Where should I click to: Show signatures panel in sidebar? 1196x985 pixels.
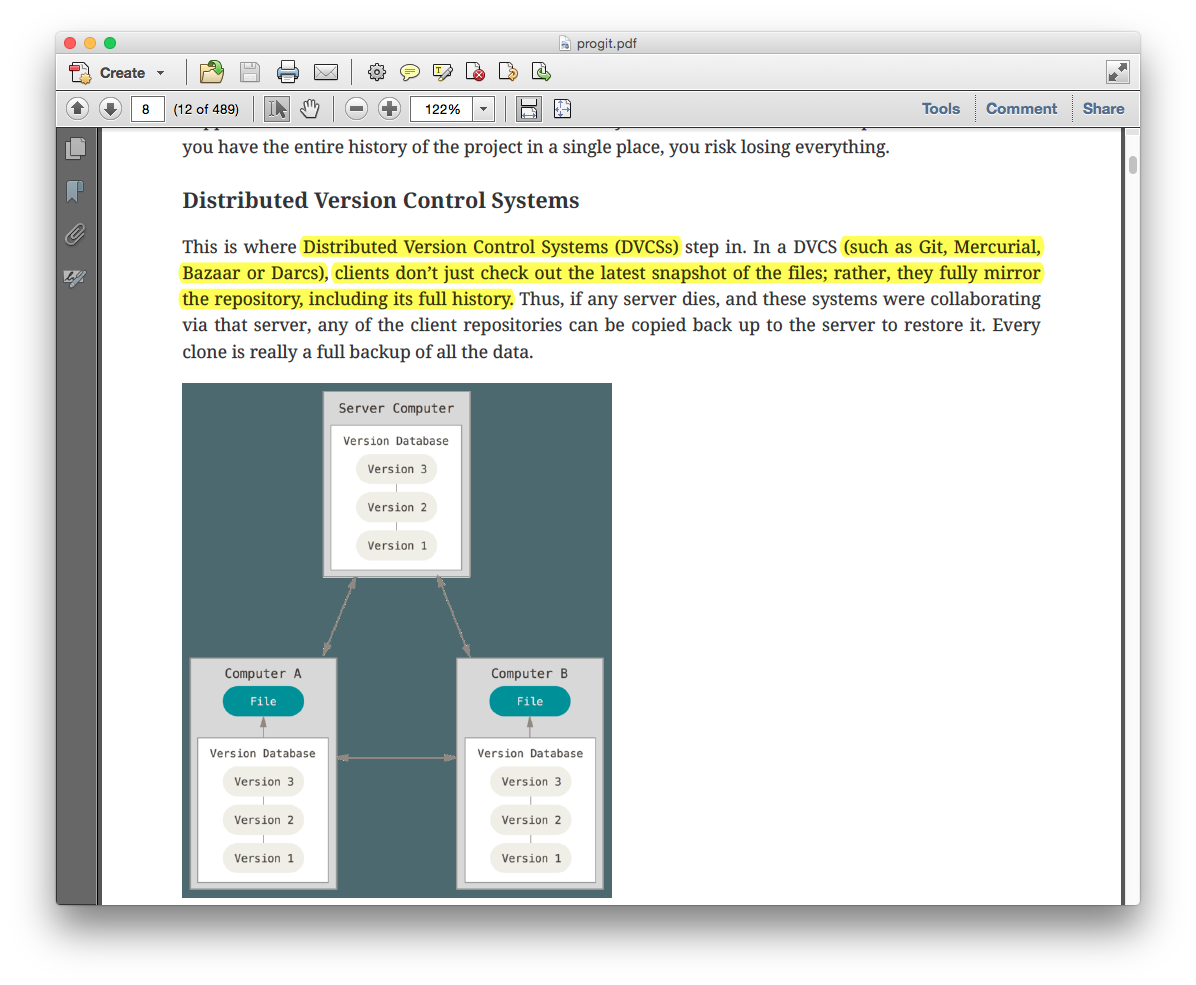[x=75, y=278]
